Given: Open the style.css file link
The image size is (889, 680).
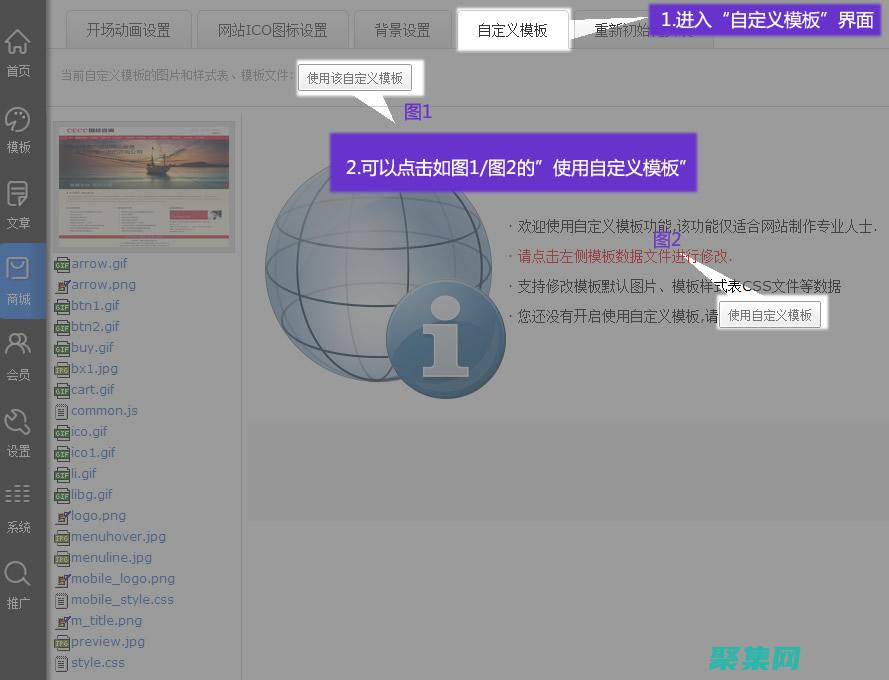Looking at the screenshot, I should pyautogui.click(x=98, y=662).
